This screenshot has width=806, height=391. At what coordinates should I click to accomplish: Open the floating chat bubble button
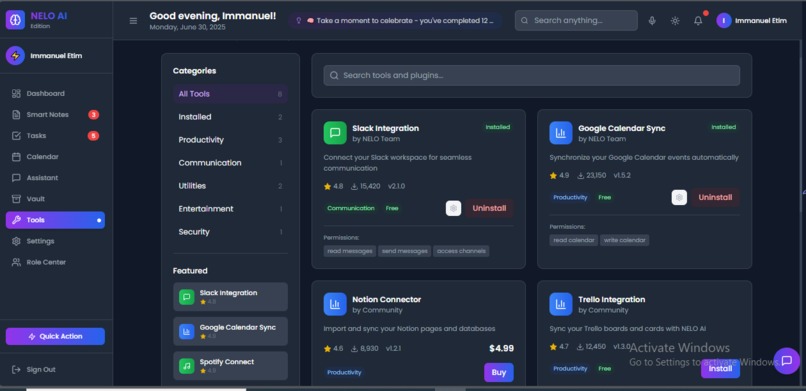click(786, 361)
